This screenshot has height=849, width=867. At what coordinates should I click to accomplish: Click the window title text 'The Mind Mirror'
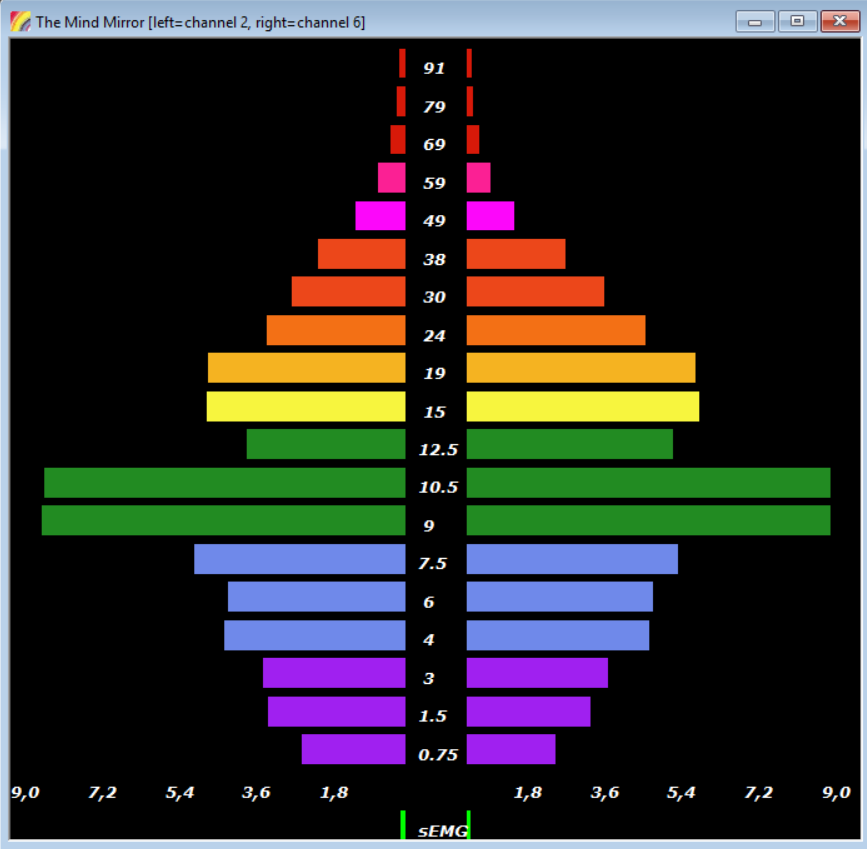click(90, 23)
